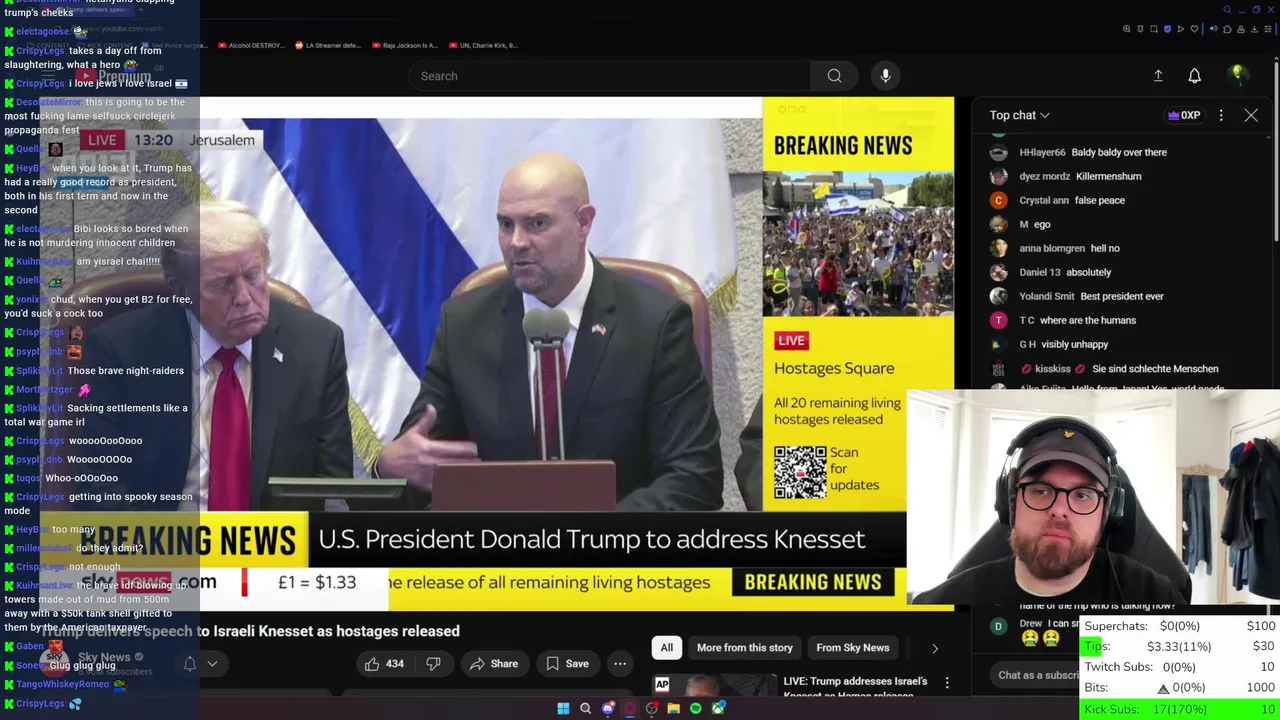Open the YouTube account avatar menu
The height and width of the screenshot is (720, 1280).
(x=1238, y=76)
